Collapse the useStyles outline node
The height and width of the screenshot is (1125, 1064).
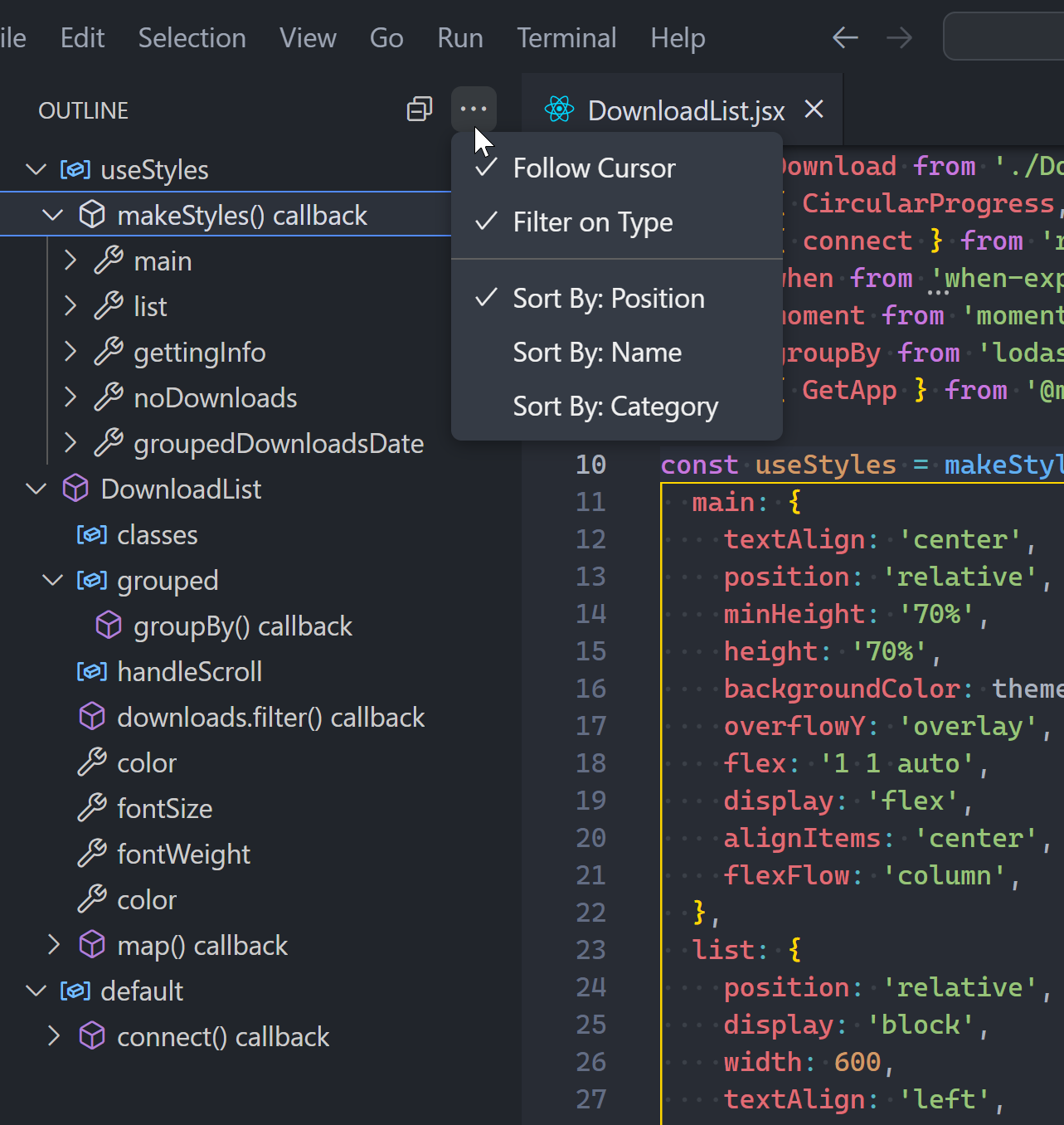point(36,169)
